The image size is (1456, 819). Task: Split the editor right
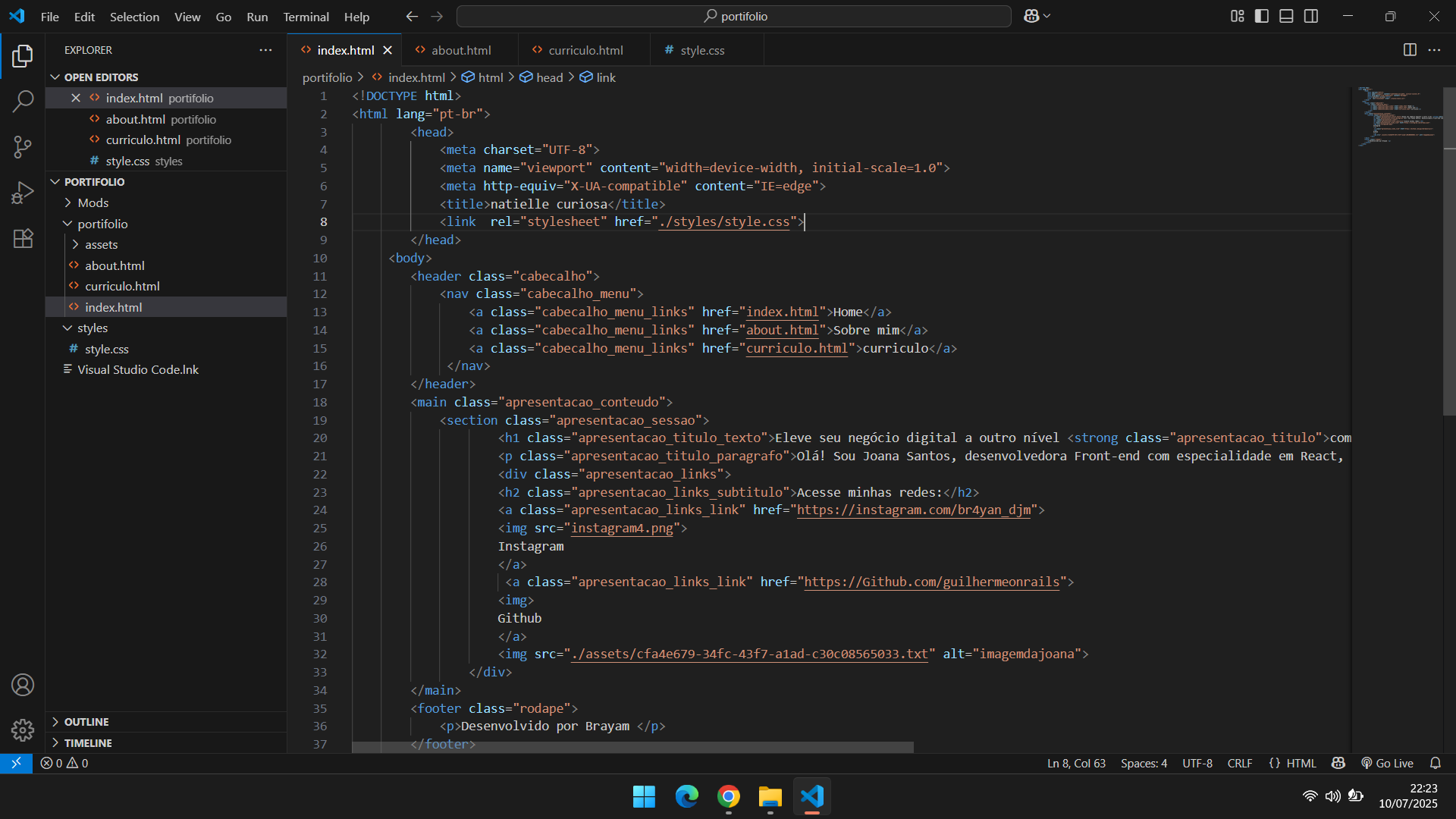pyautogui.click(x=1410, y=50)
